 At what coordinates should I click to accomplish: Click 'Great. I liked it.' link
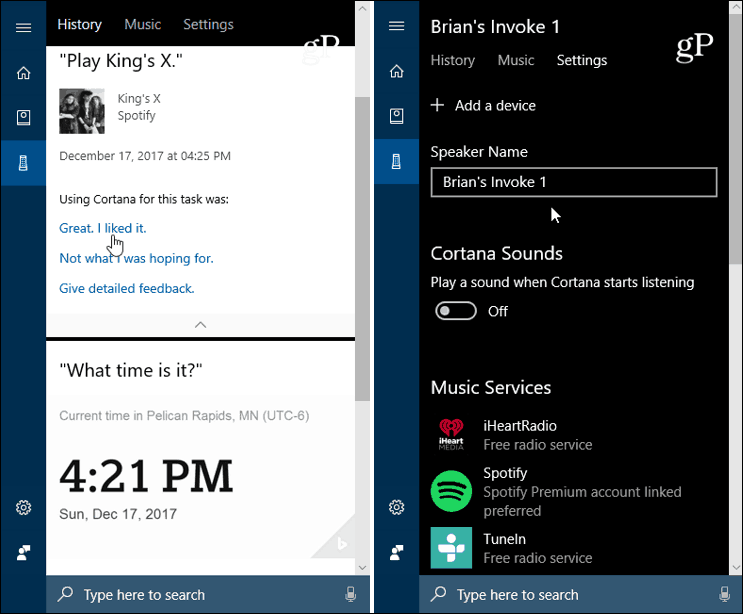tap(103, 228)
